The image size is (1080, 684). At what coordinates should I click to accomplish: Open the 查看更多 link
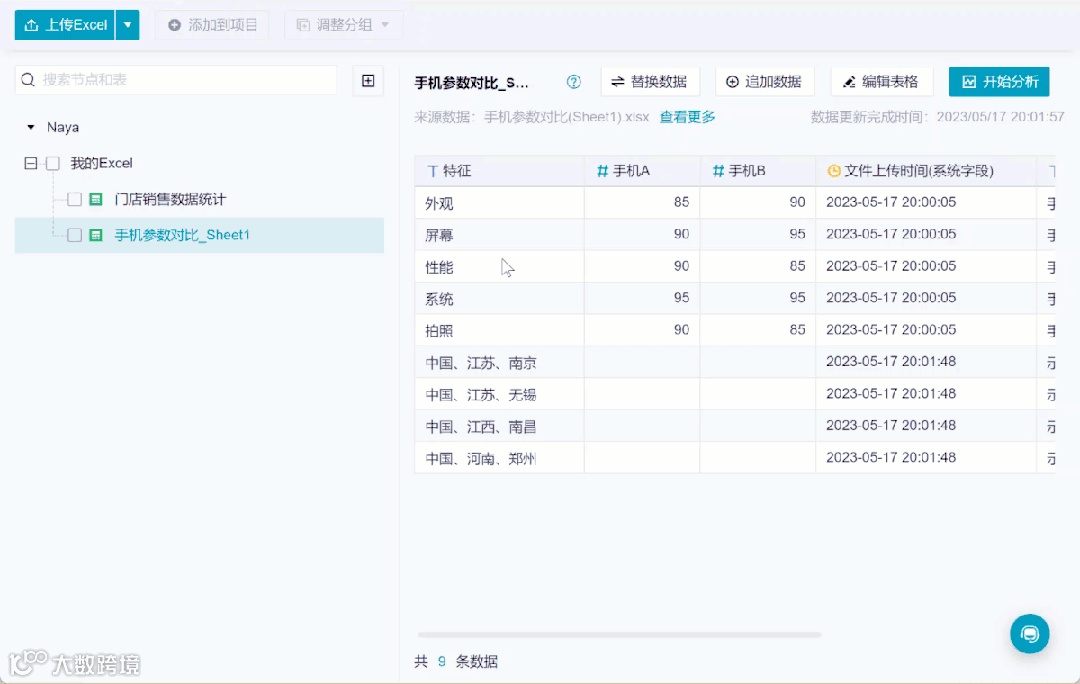point(686,115)
